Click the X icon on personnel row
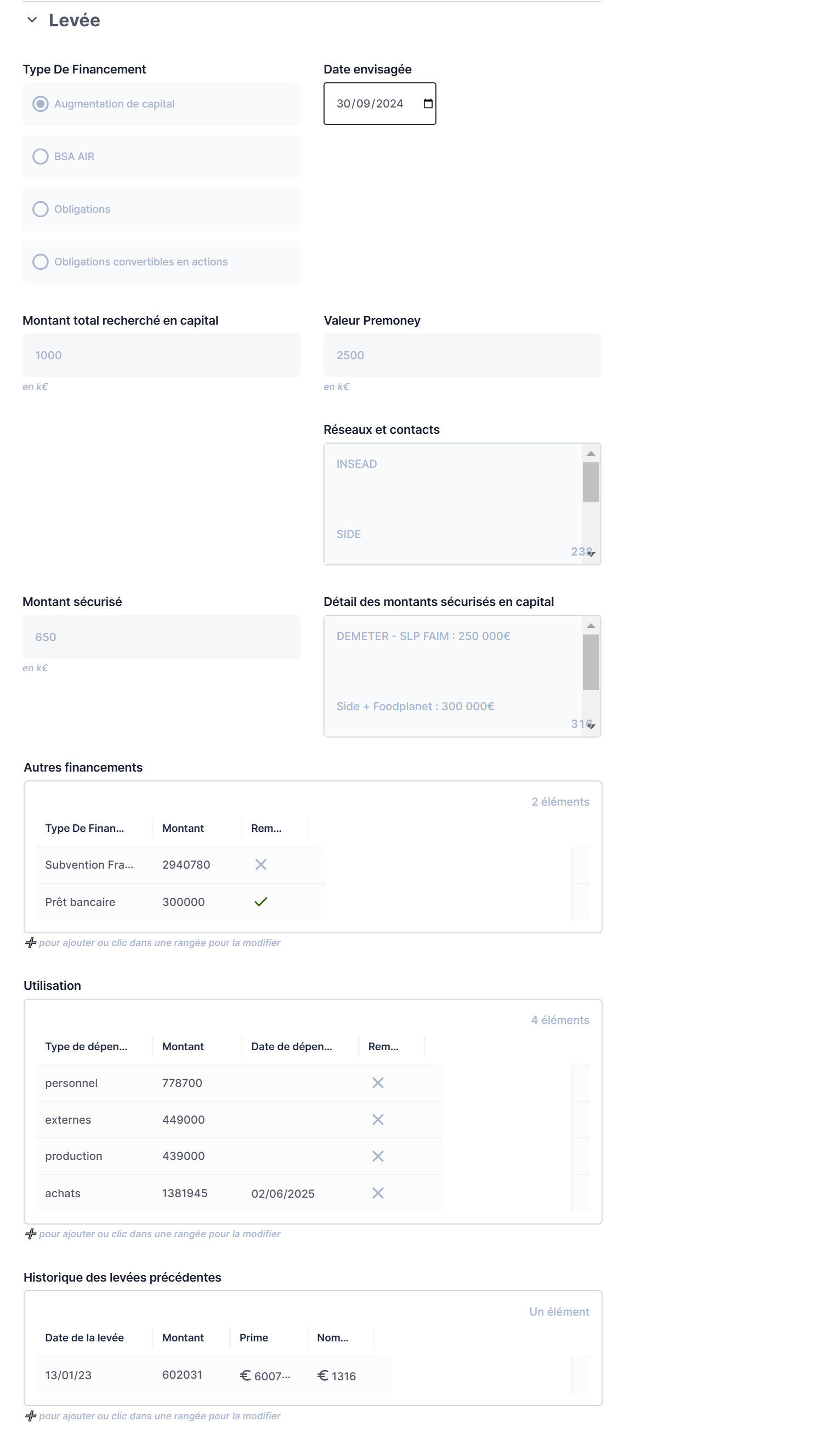This screenshot has width=840, height=1439. click(x=377, y=1083)
